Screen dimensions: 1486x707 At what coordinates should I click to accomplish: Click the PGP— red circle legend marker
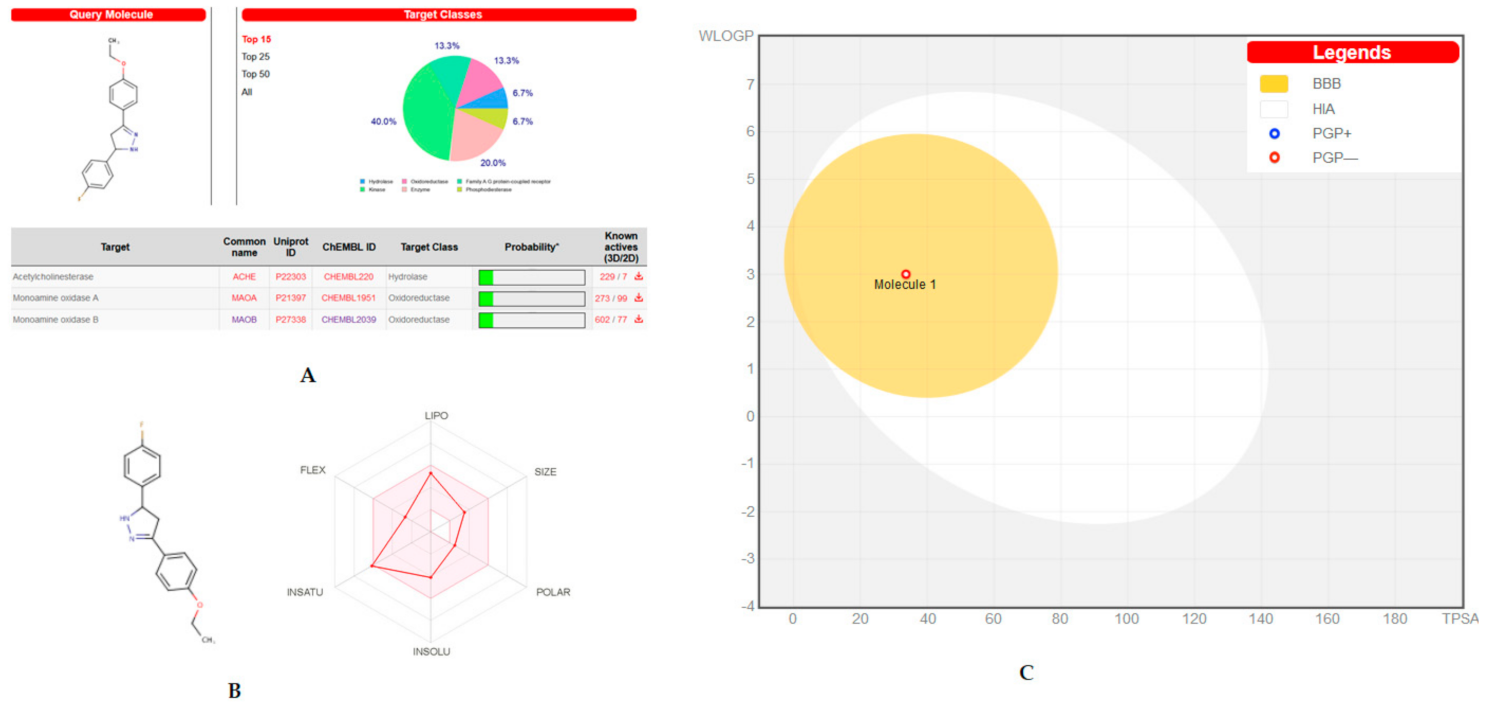1274,157
